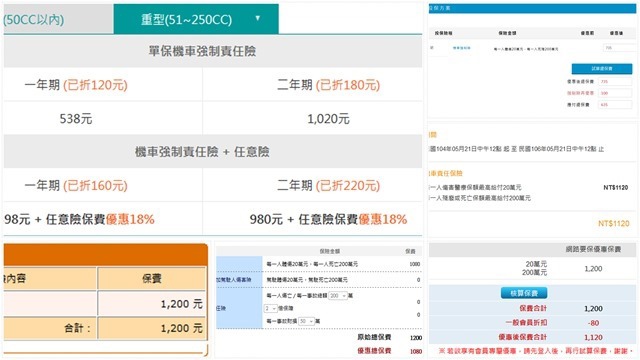
Task: Open the 倍保險 multiplier dropdown
Action: point(271,309)
